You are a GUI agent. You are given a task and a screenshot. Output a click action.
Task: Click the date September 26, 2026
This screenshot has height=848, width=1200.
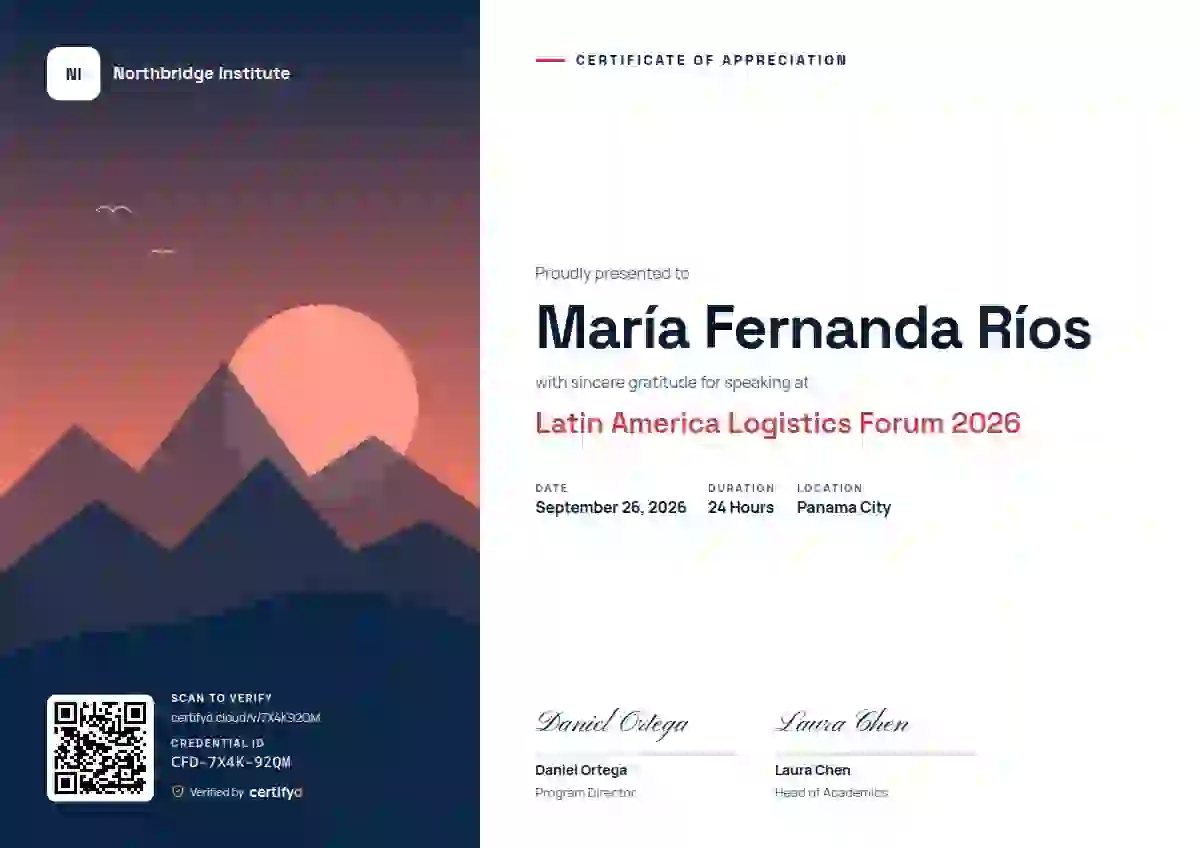click(x=611, y=507)
